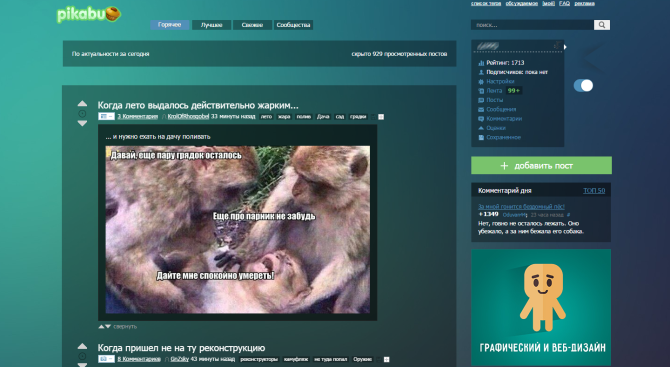Click 'По актуальности за сегодня' text

(x=110, y=54)
